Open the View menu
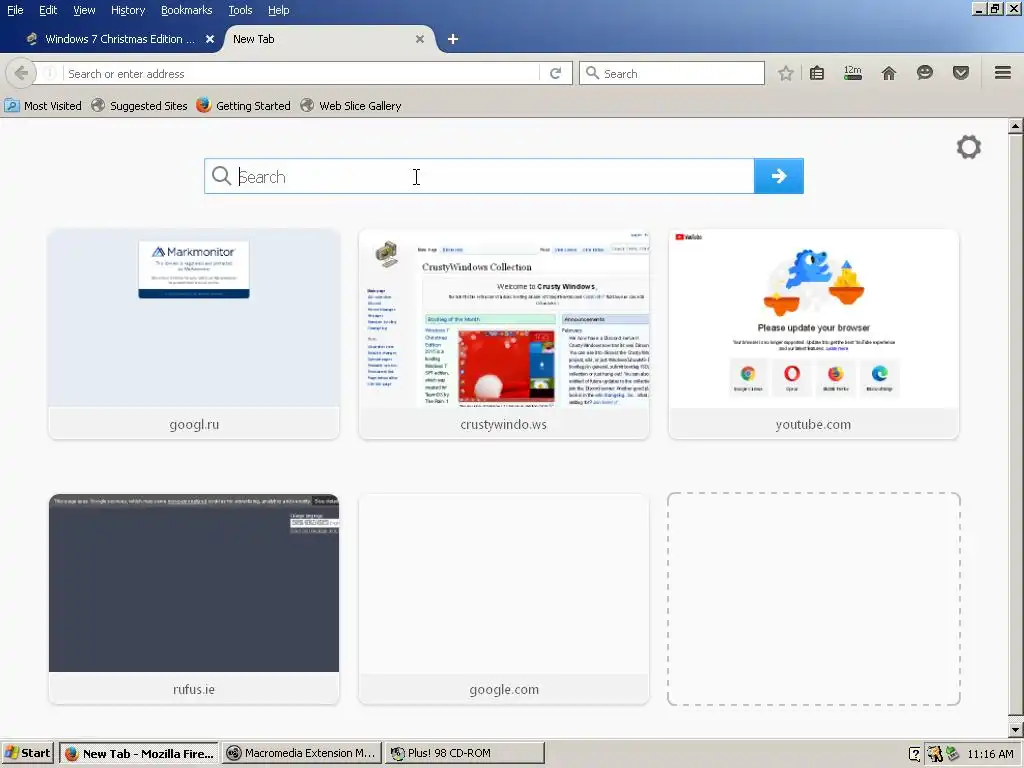The width and height of the screenshot is (1024, 768). pyautogui.click(x=84, y=10)
